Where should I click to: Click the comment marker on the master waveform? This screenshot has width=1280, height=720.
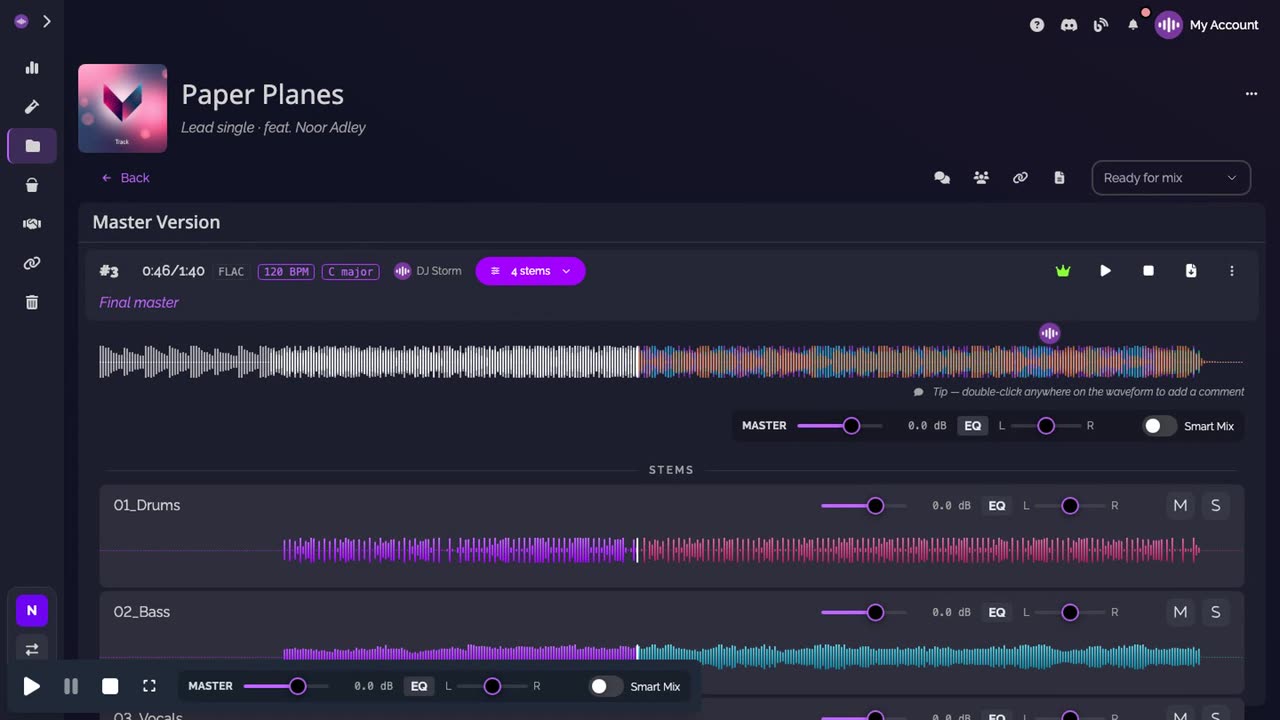pyautogui.click(x=1049, y=333)
